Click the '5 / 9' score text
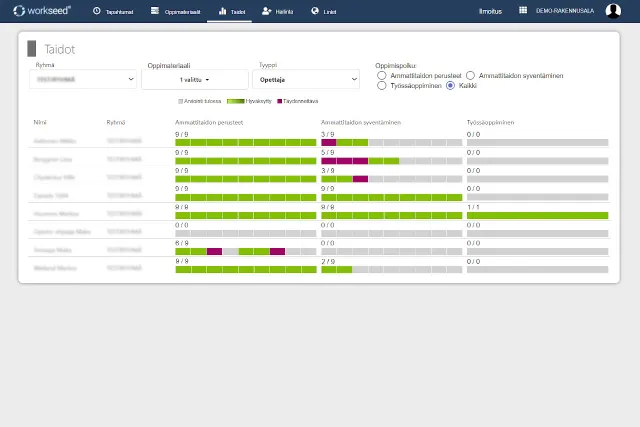 (x=327, y=153)
